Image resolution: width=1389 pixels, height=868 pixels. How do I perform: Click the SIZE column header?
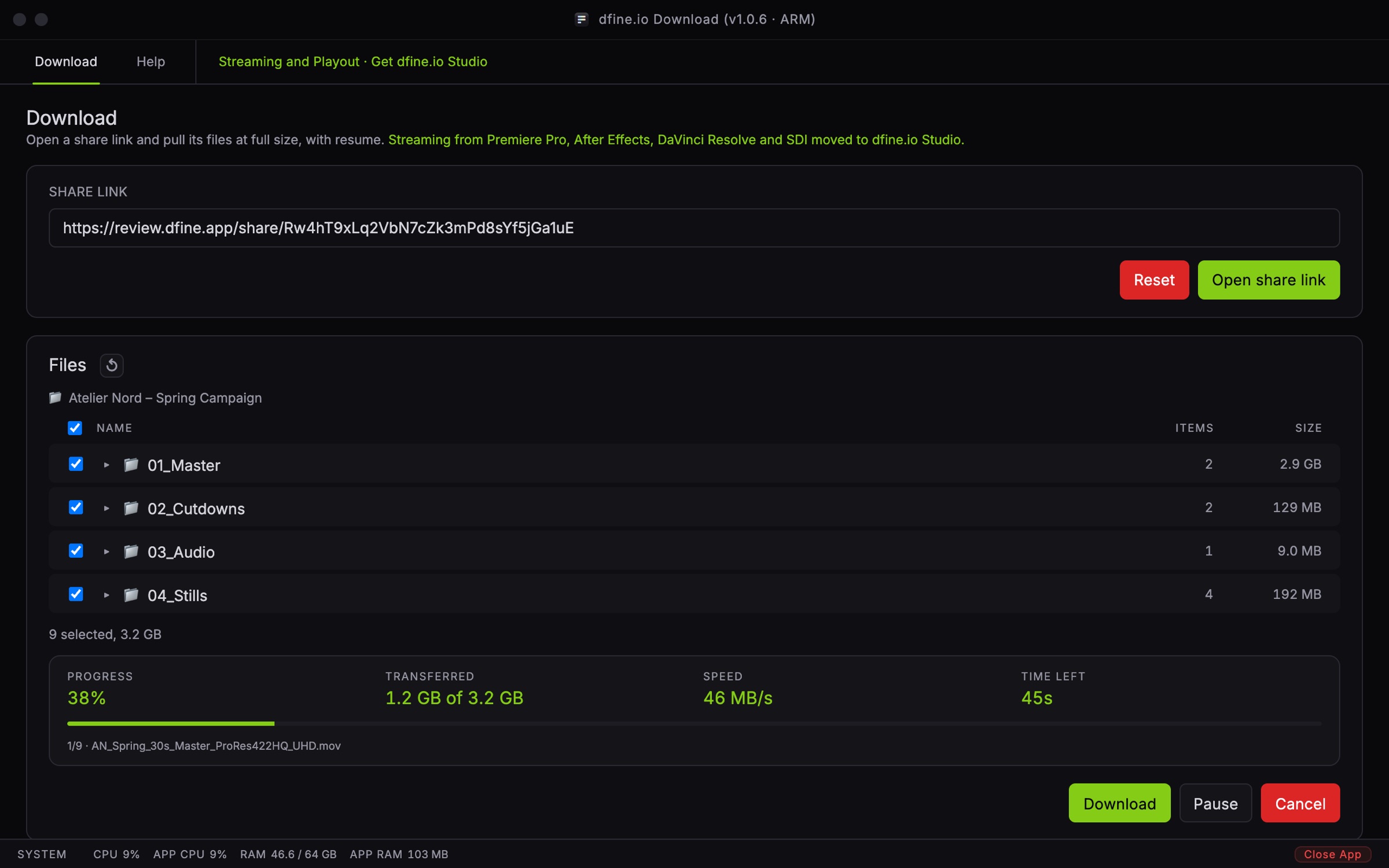point(1308,428)
